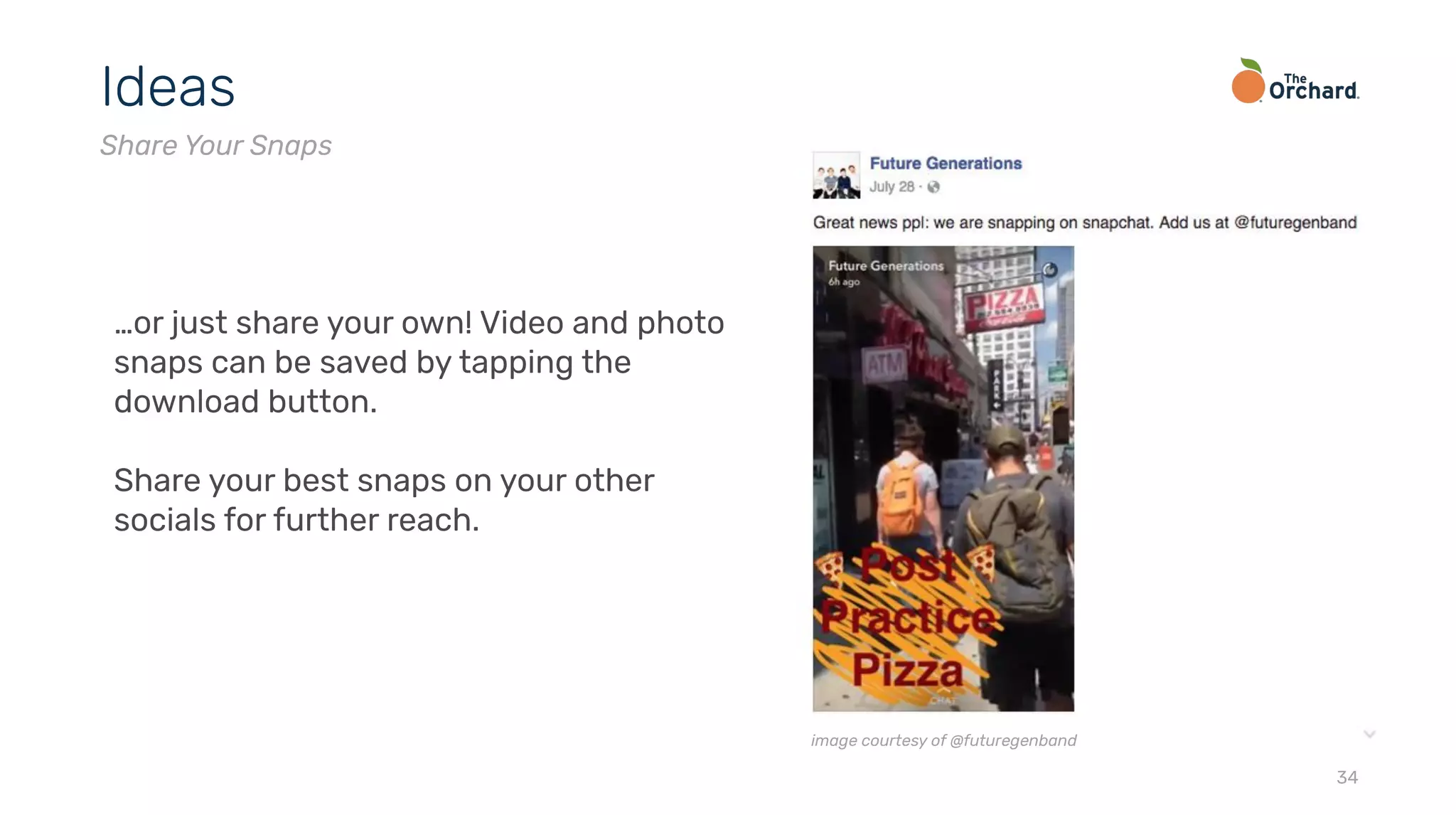Open the Future Generations page link
1456x815 pixels.
point(946,164)
